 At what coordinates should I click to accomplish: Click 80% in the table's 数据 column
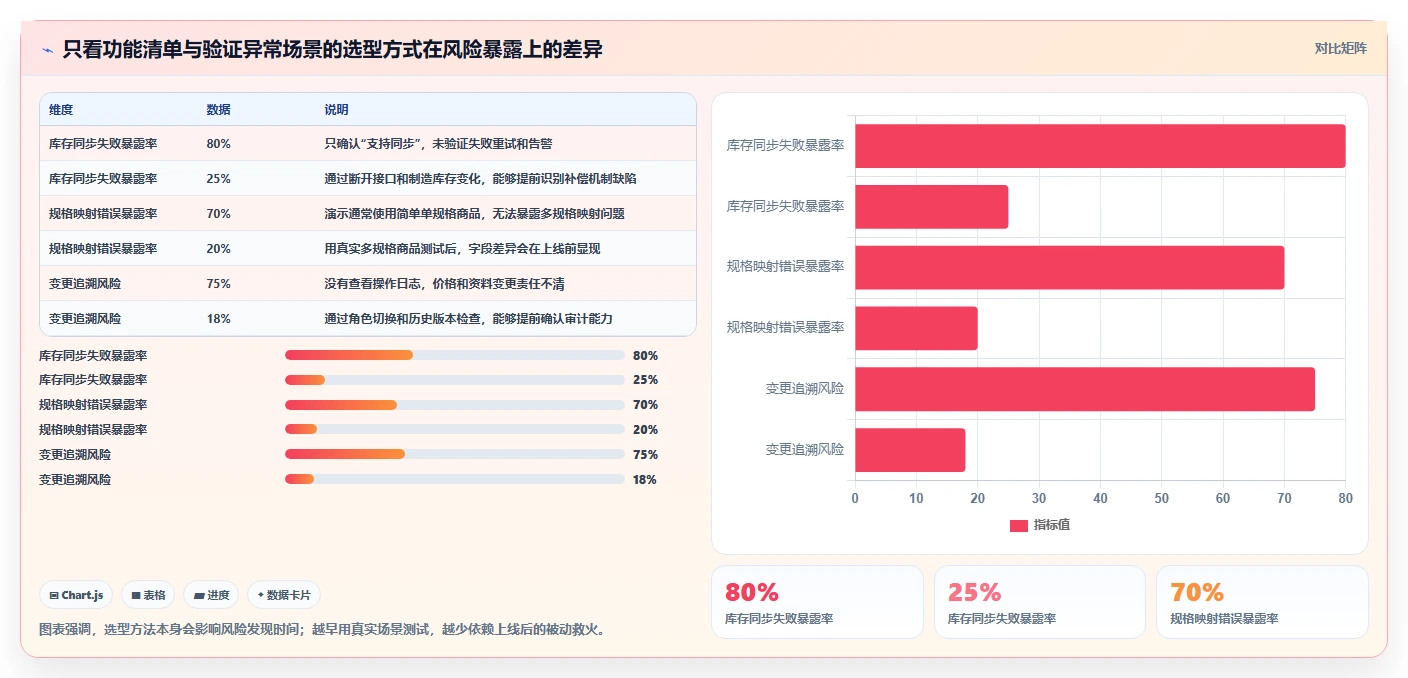(218, 144)
